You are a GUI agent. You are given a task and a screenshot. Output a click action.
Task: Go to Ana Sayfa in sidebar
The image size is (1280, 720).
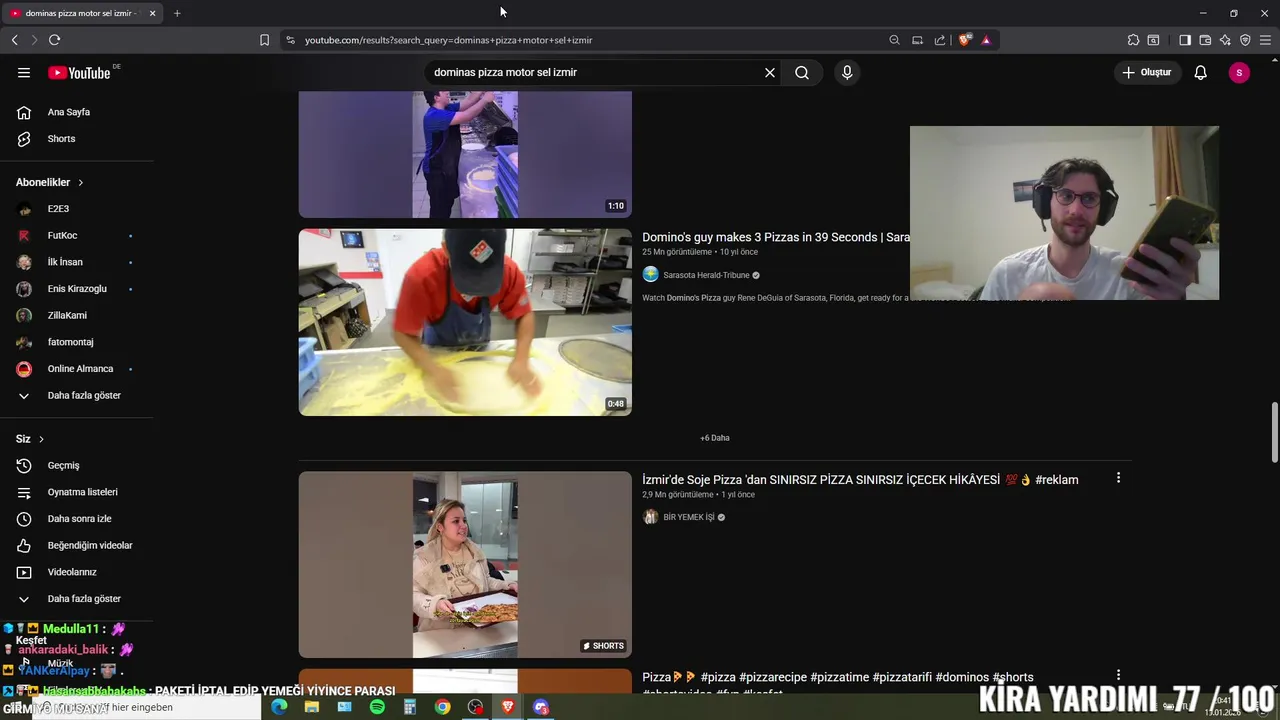pyautogui.click(x=69, y=112)
